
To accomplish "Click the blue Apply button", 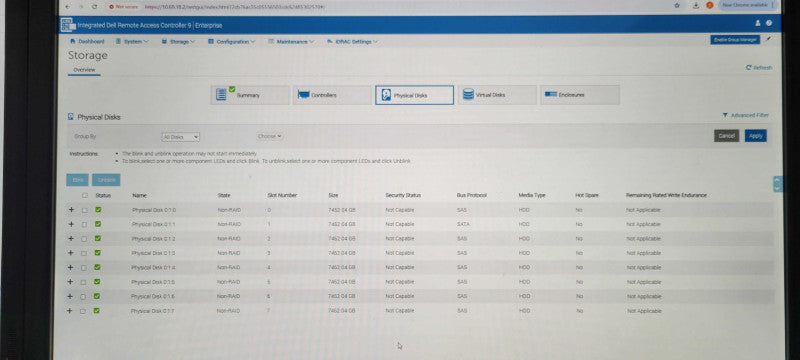I will pyautogui.click(x=756, y=136).
